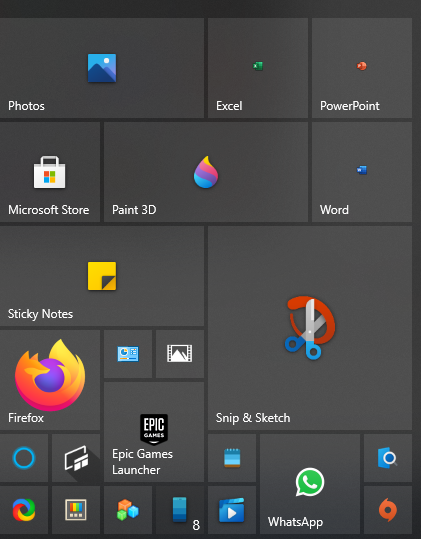Viewport: 421px width, 539px height.
Task: Open the Sticky Notes tile
Action: click(x=102, y=276)
